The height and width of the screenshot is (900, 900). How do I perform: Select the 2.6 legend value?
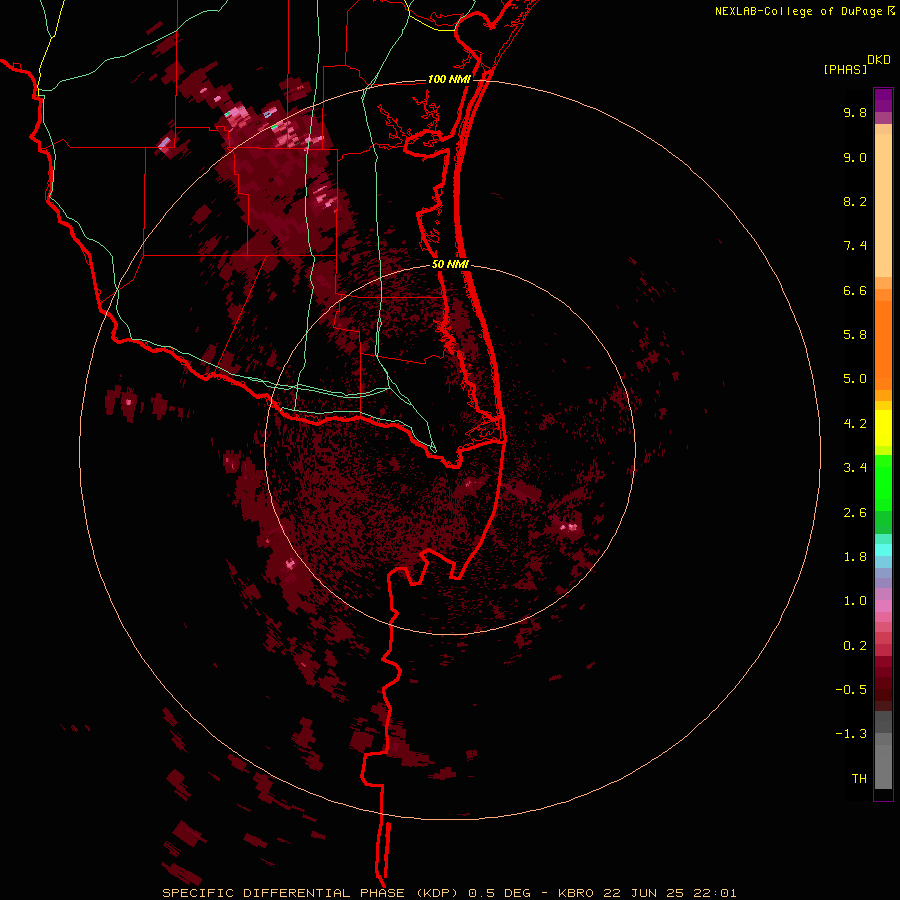point(855,513)
